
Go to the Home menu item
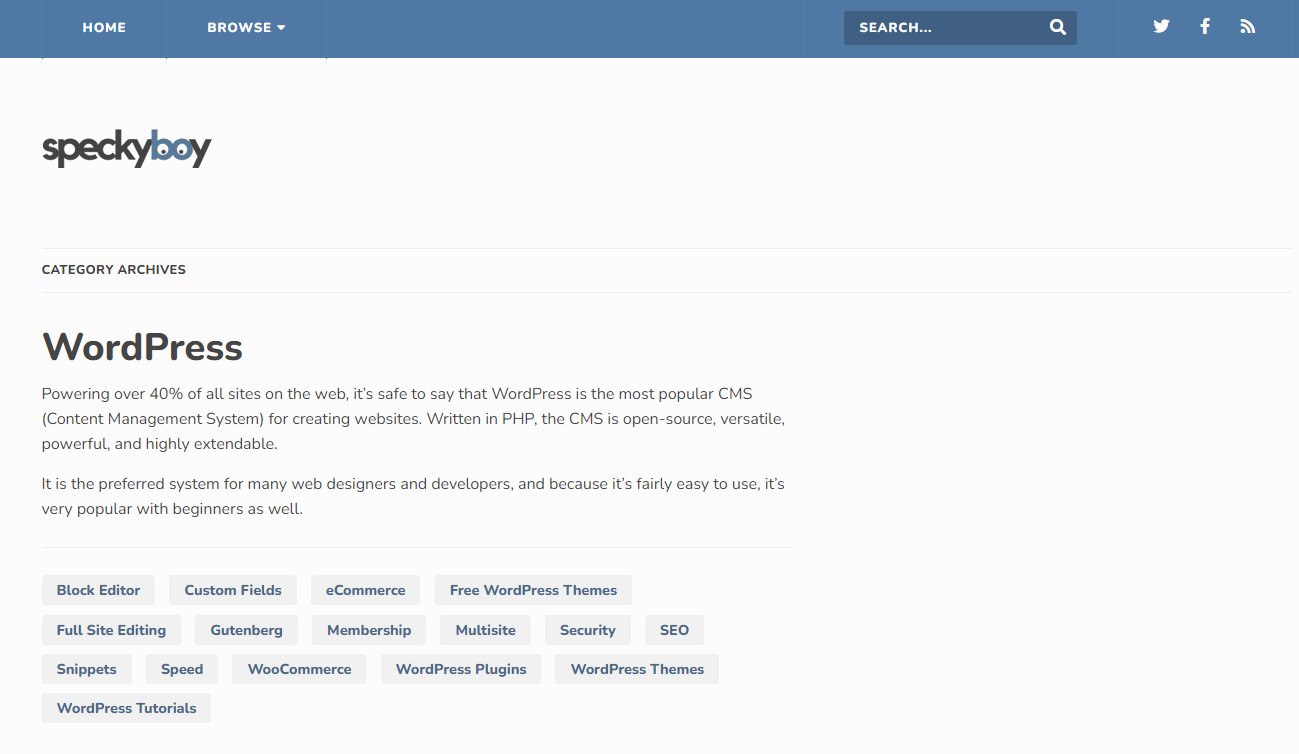coord(104,28)
